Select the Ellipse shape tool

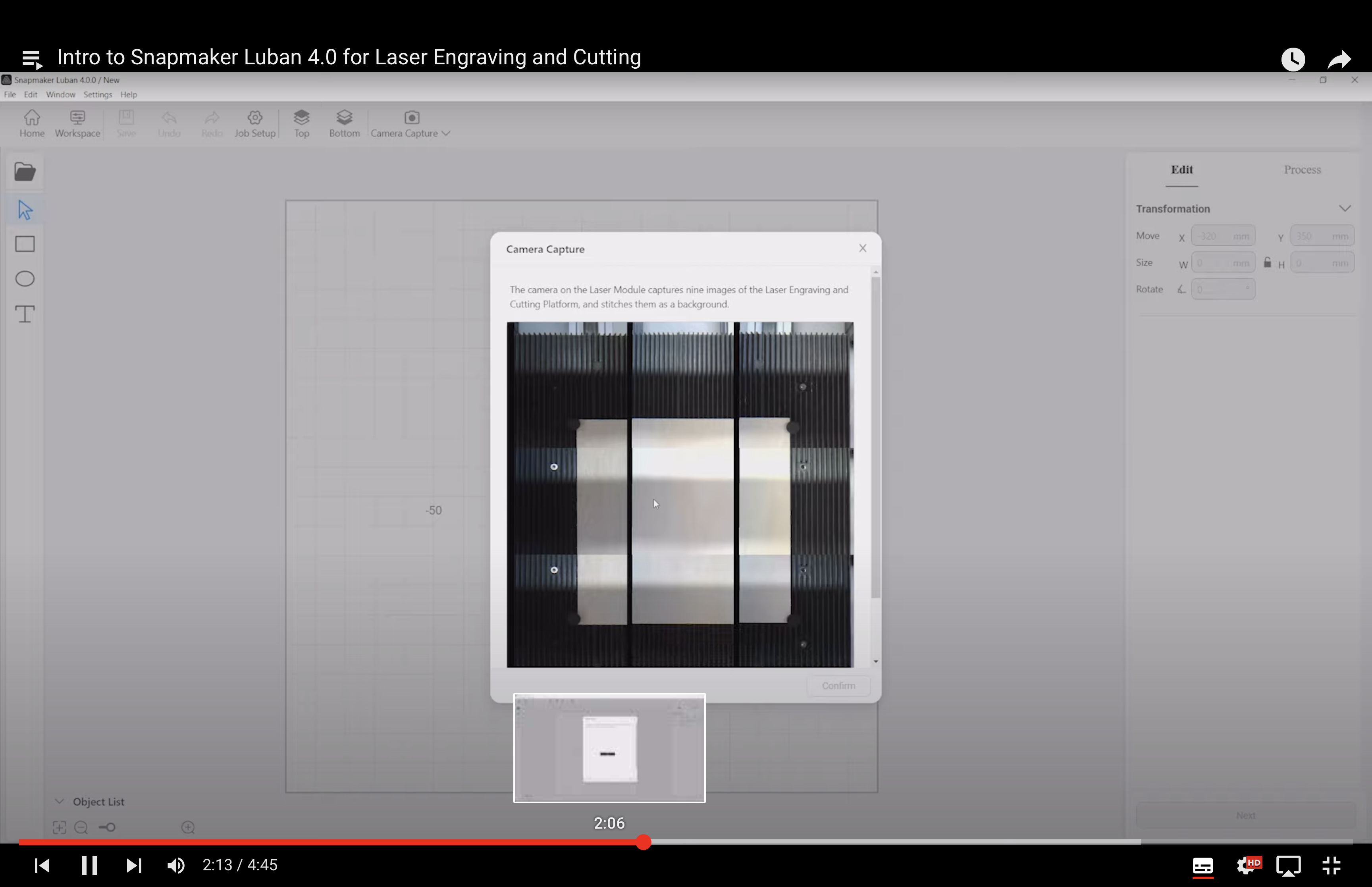(x=25, y=279)
